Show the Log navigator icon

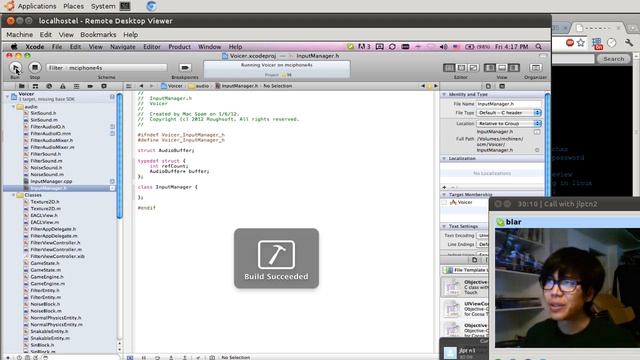click(x=104, y=86)
